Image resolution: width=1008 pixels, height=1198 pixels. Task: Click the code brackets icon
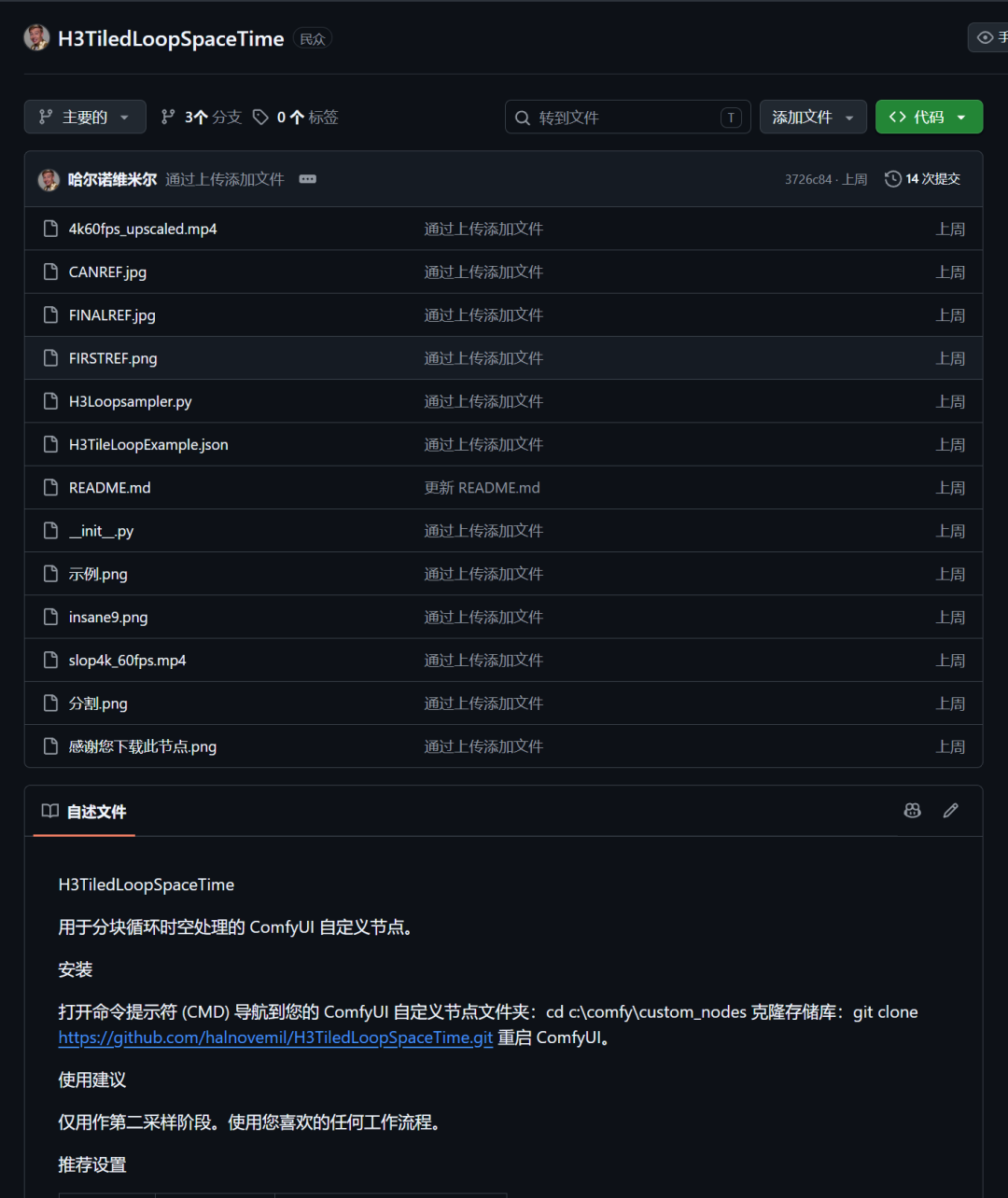[897, 117]
